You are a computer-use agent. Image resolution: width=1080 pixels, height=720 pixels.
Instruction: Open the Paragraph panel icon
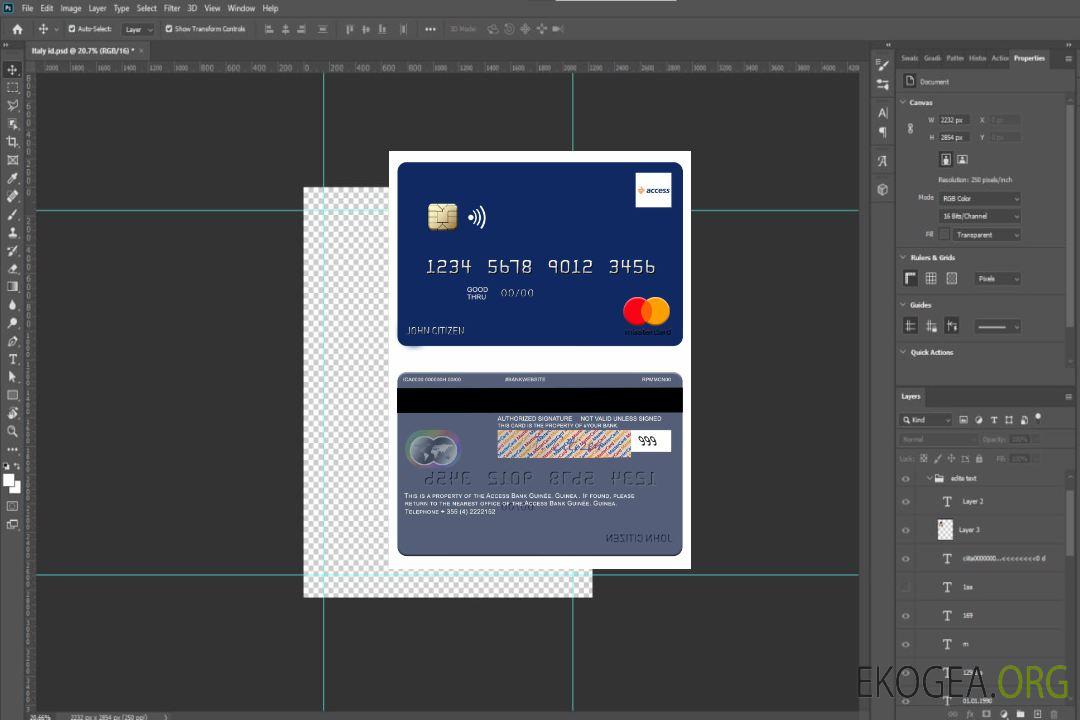tap(882, 132)
